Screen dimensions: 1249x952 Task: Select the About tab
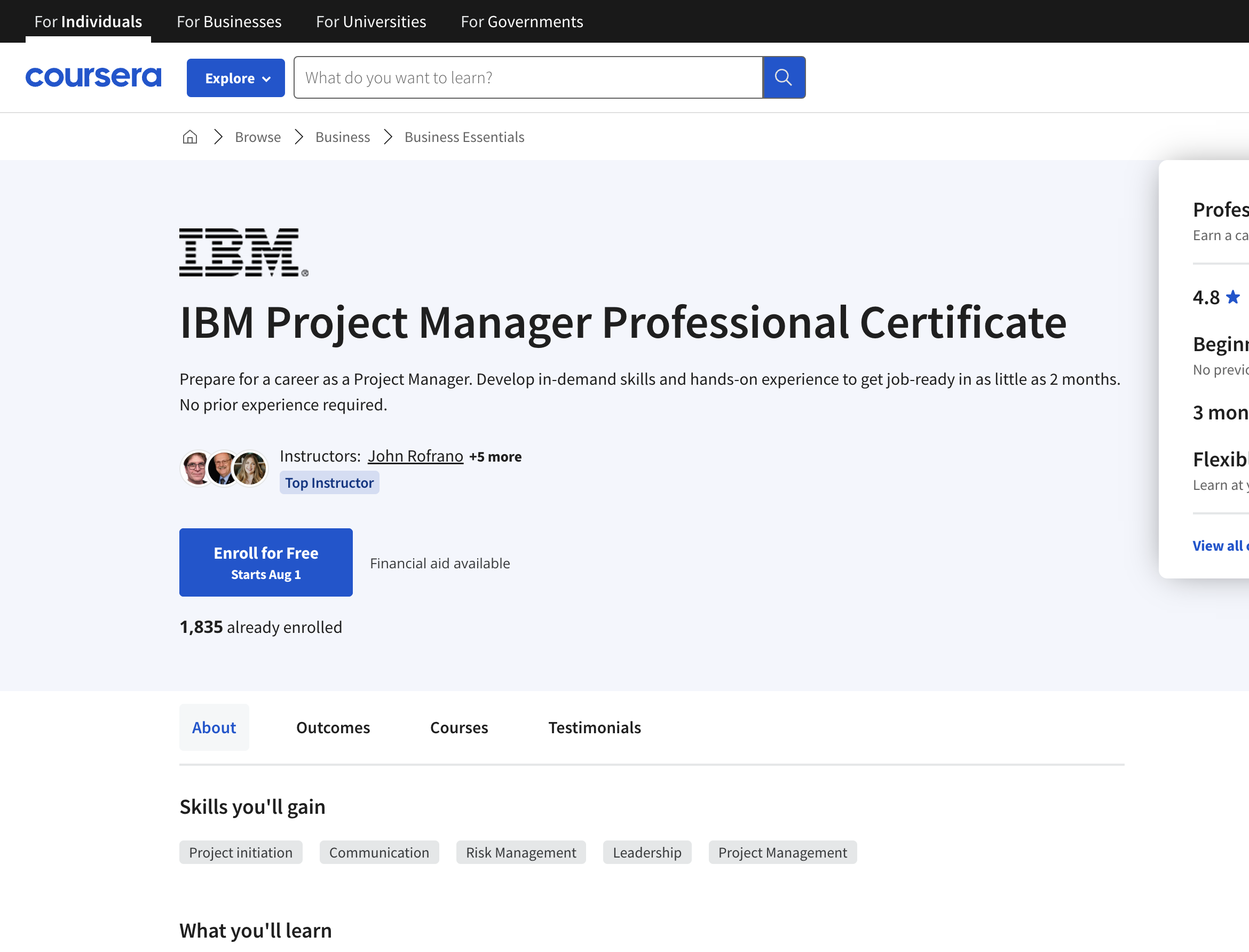coord(214,727)
